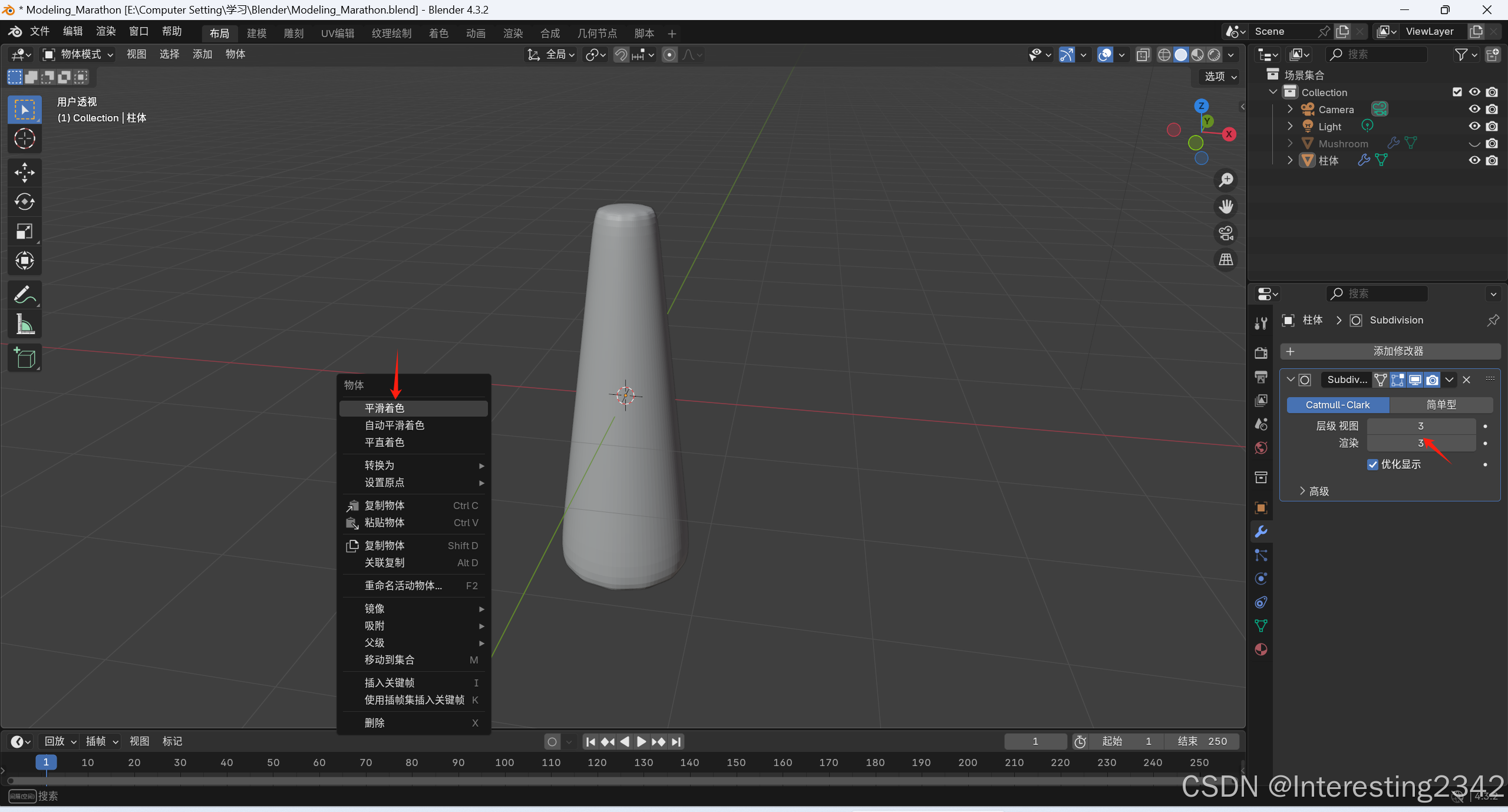
Task: Select the Measure tool
Action: pos(24,324)
